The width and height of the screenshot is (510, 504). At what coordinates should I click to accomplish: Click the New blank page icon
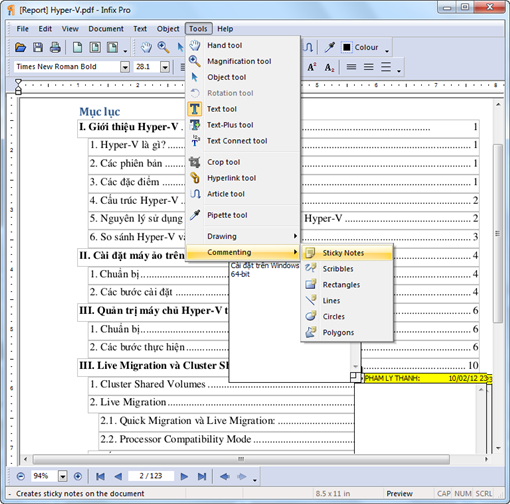[x=77, y=47]
